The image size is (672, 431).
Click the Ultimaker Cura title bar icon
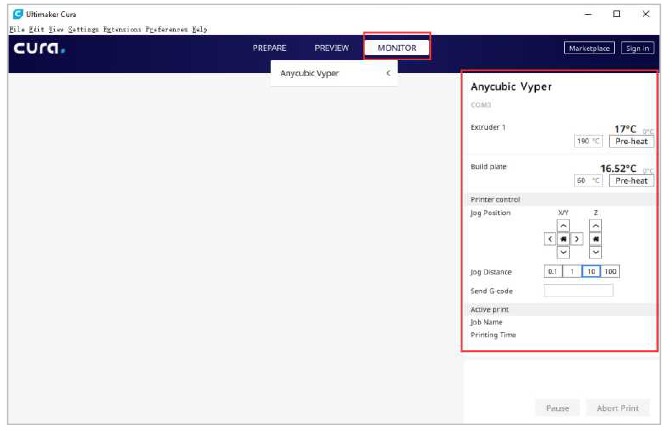18,14
